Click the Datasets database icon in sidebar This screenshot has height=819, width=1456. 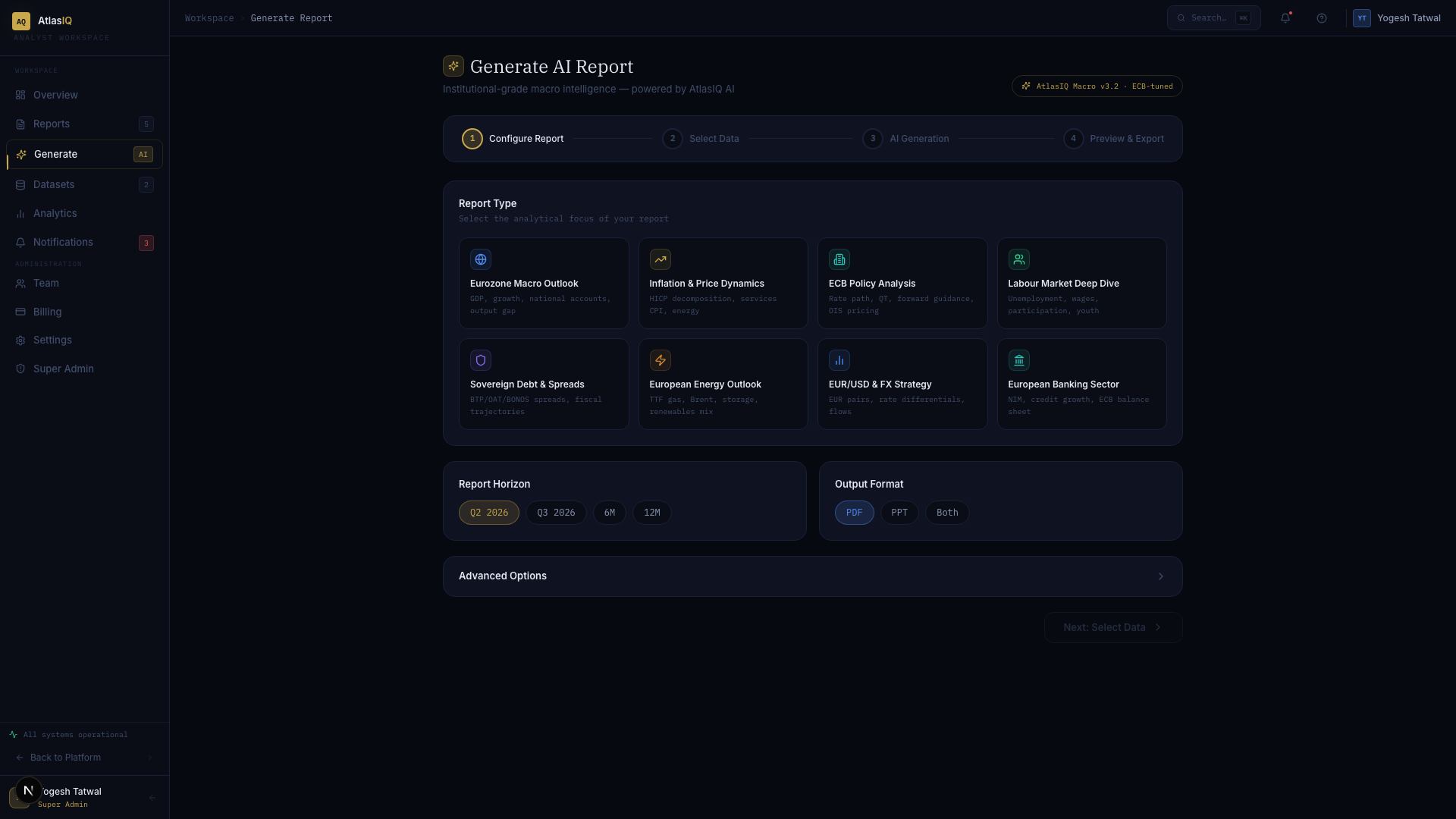coord(20,184)
